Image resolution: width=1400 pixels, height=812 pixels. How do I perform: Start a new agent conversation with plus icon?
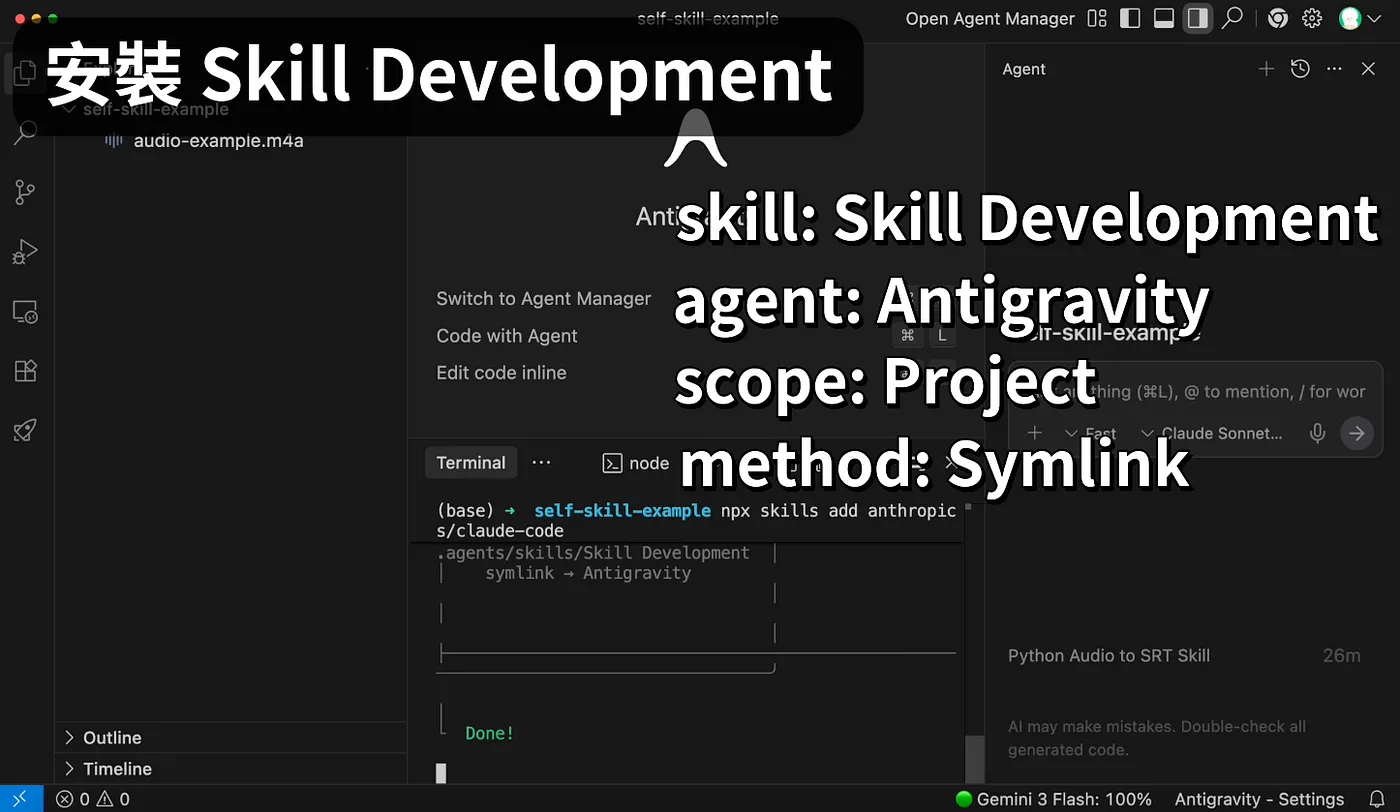1266,69
